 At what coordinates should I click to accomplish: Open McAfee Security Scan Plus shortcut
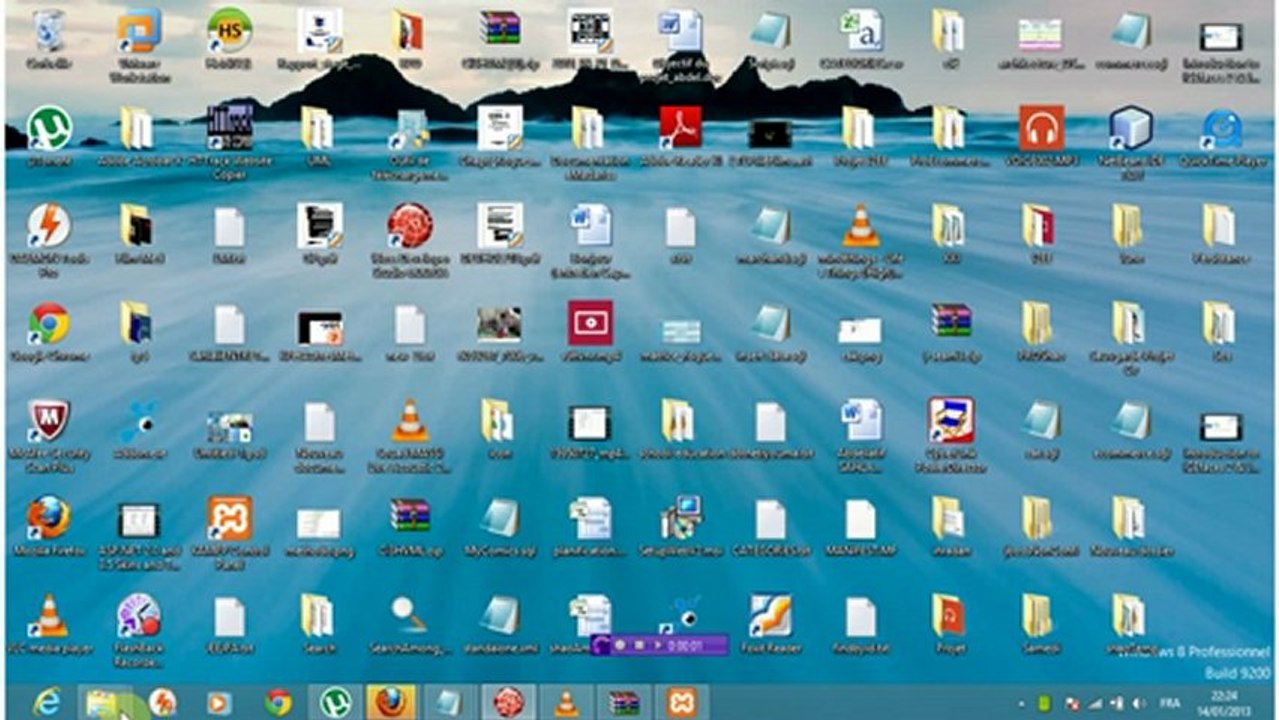(47, 421)
